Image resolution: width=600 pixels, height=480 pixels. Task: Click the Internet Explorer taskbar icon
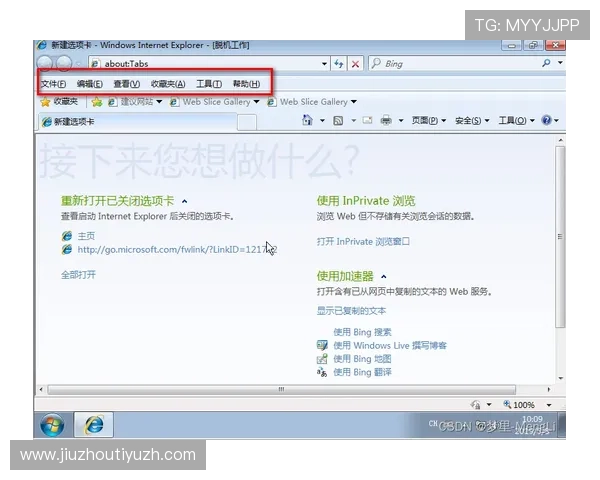coord(94,425)
